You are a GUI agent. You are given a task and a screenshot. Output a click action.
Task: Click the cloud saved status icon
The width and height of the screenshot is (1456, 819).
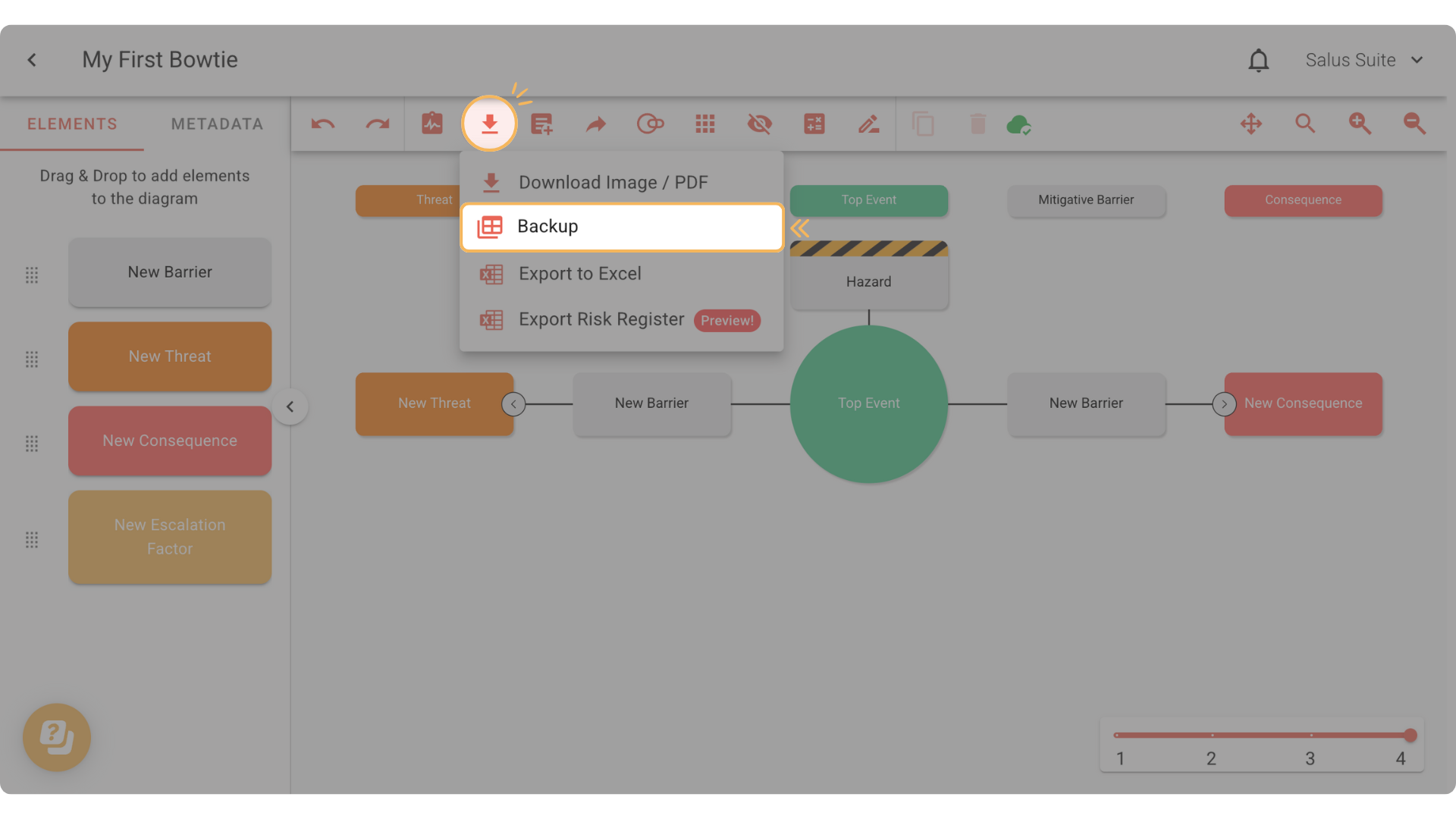click(x=1018, y=124)
